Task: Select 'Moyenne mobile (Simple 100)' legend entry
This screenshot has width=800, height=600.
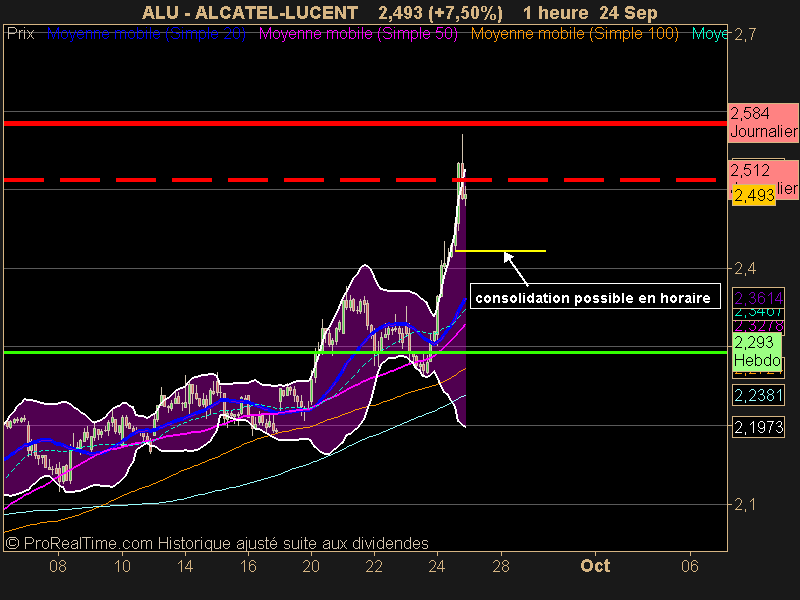Action: tap(574, 34)
